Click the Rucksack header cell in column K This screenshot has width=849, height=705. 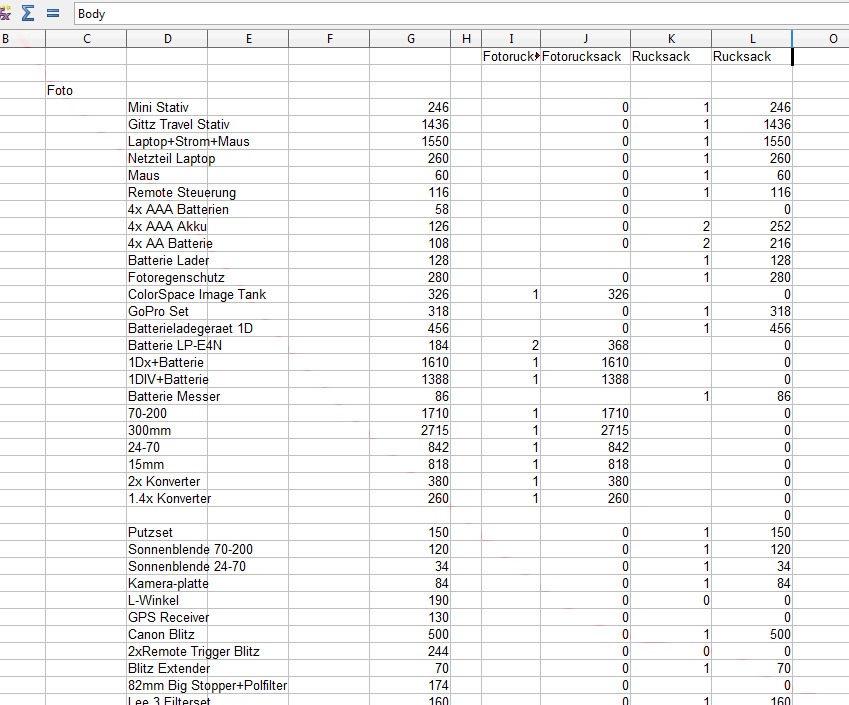pyautogui.click(x=660, y=57)
